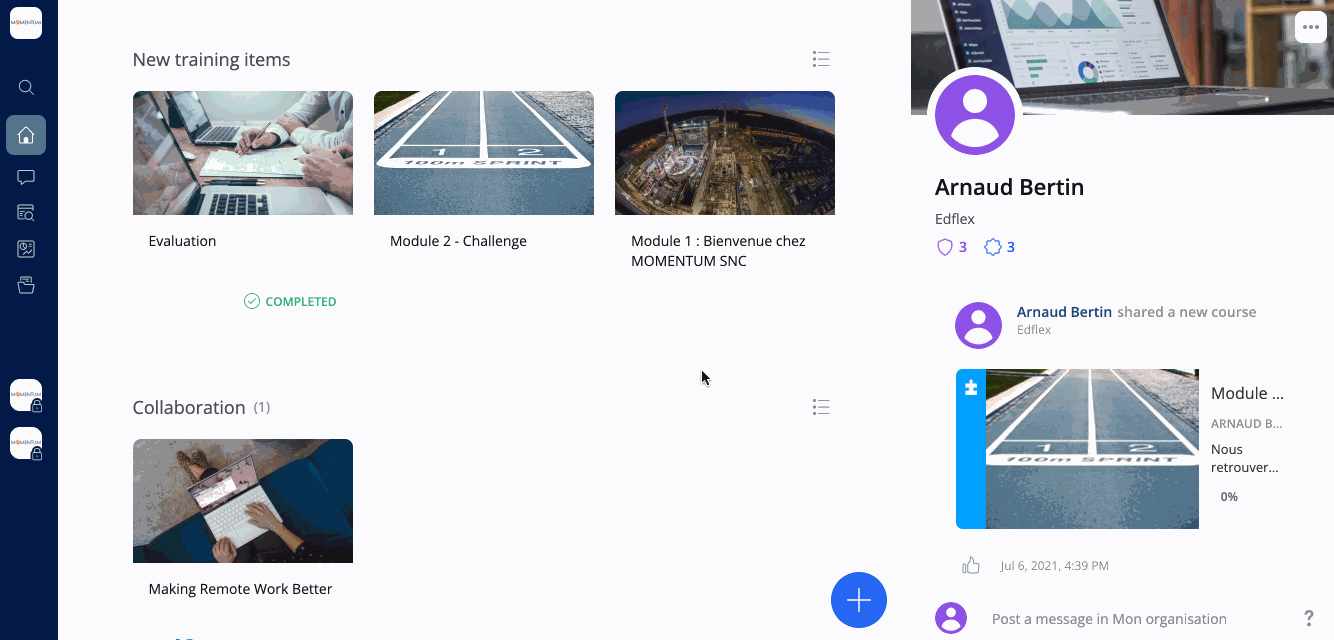Viewport: 1334px width, 640px height.
Task: Click the blue certificate badge count
Action: [x=1000, y=247]
